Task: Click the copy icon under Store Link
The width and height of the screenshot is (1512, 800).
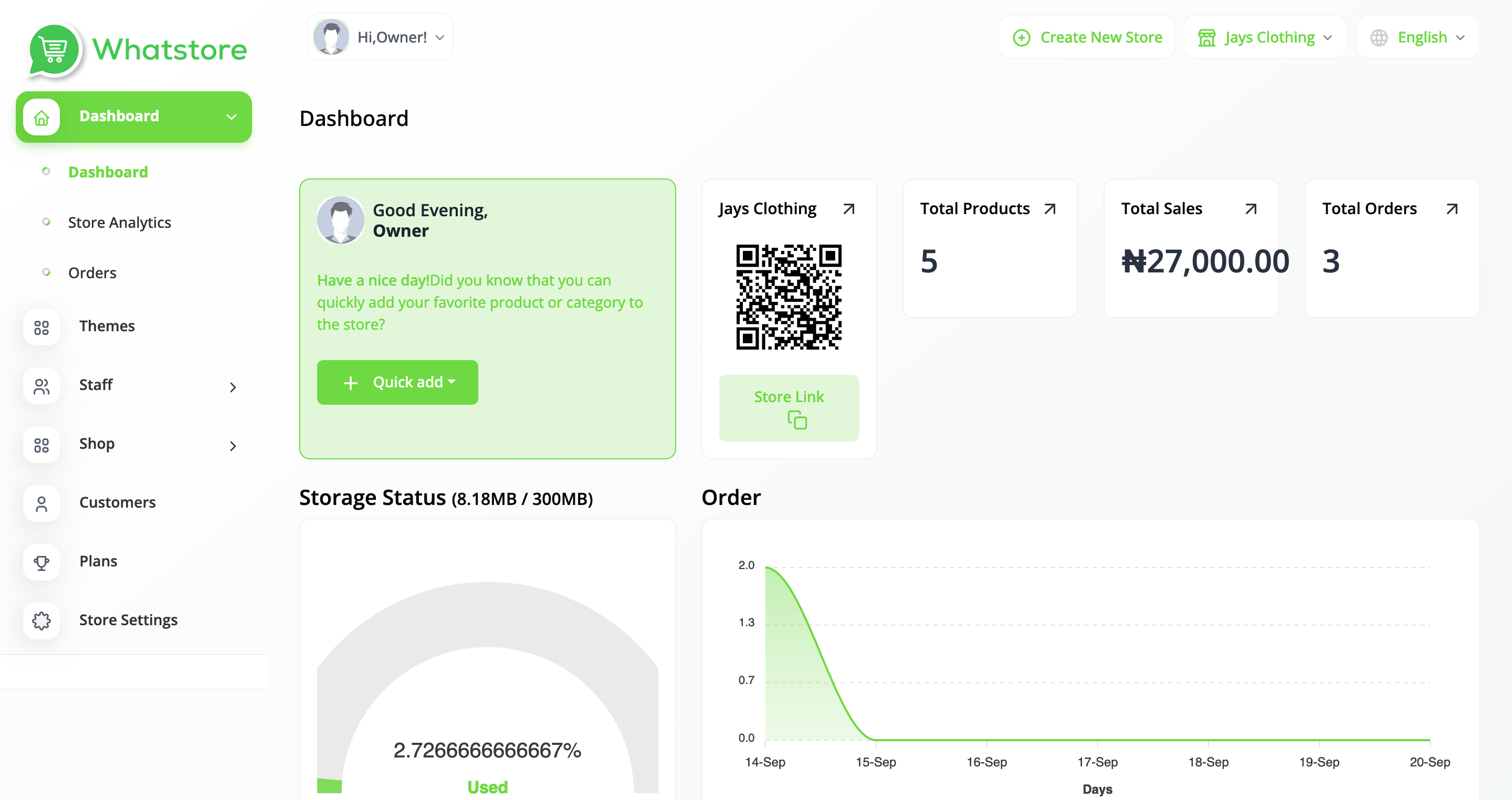Action: pyautogui.click(x=797, y=420)
